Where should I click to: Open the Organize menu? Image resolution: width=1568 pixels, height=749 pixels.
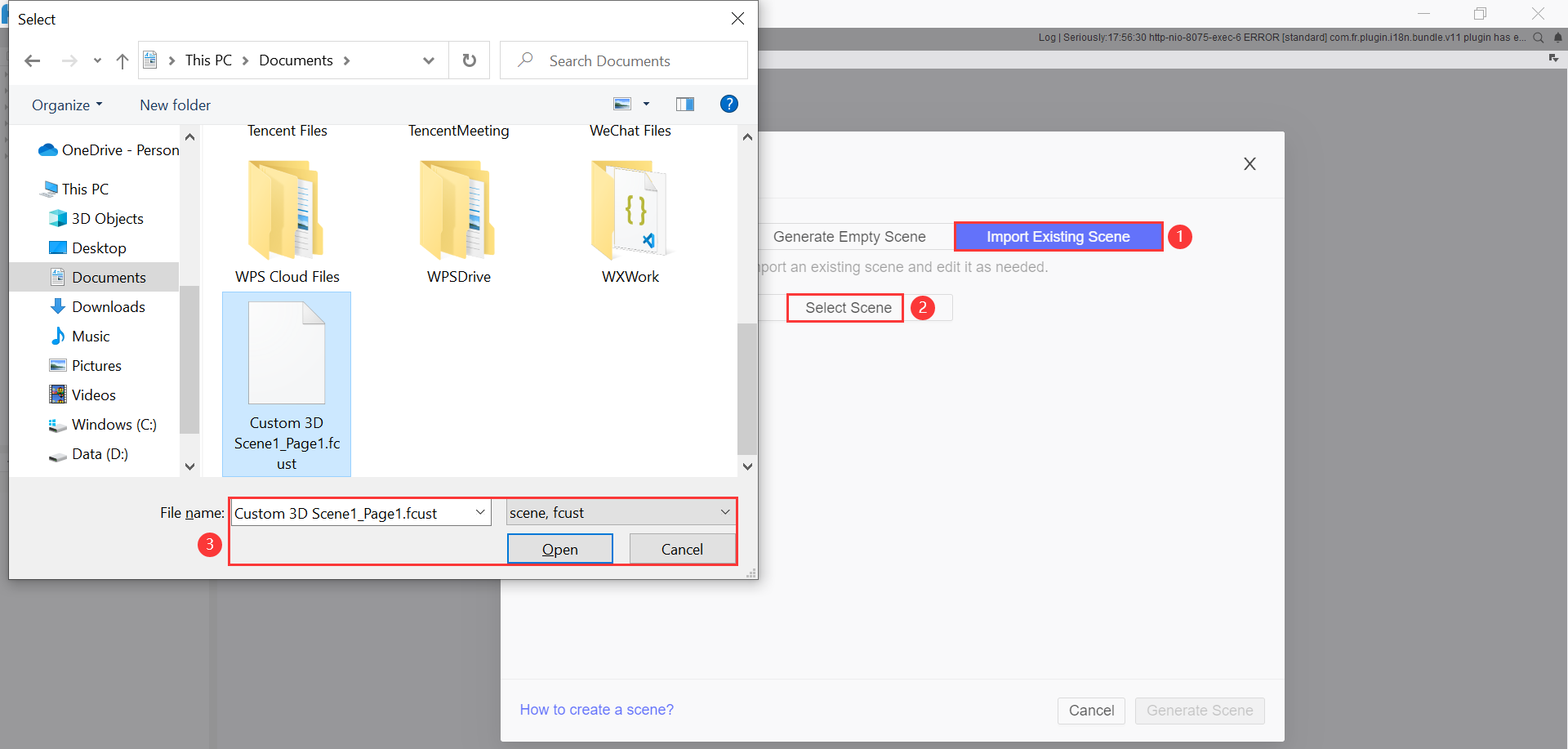[66, 105]
